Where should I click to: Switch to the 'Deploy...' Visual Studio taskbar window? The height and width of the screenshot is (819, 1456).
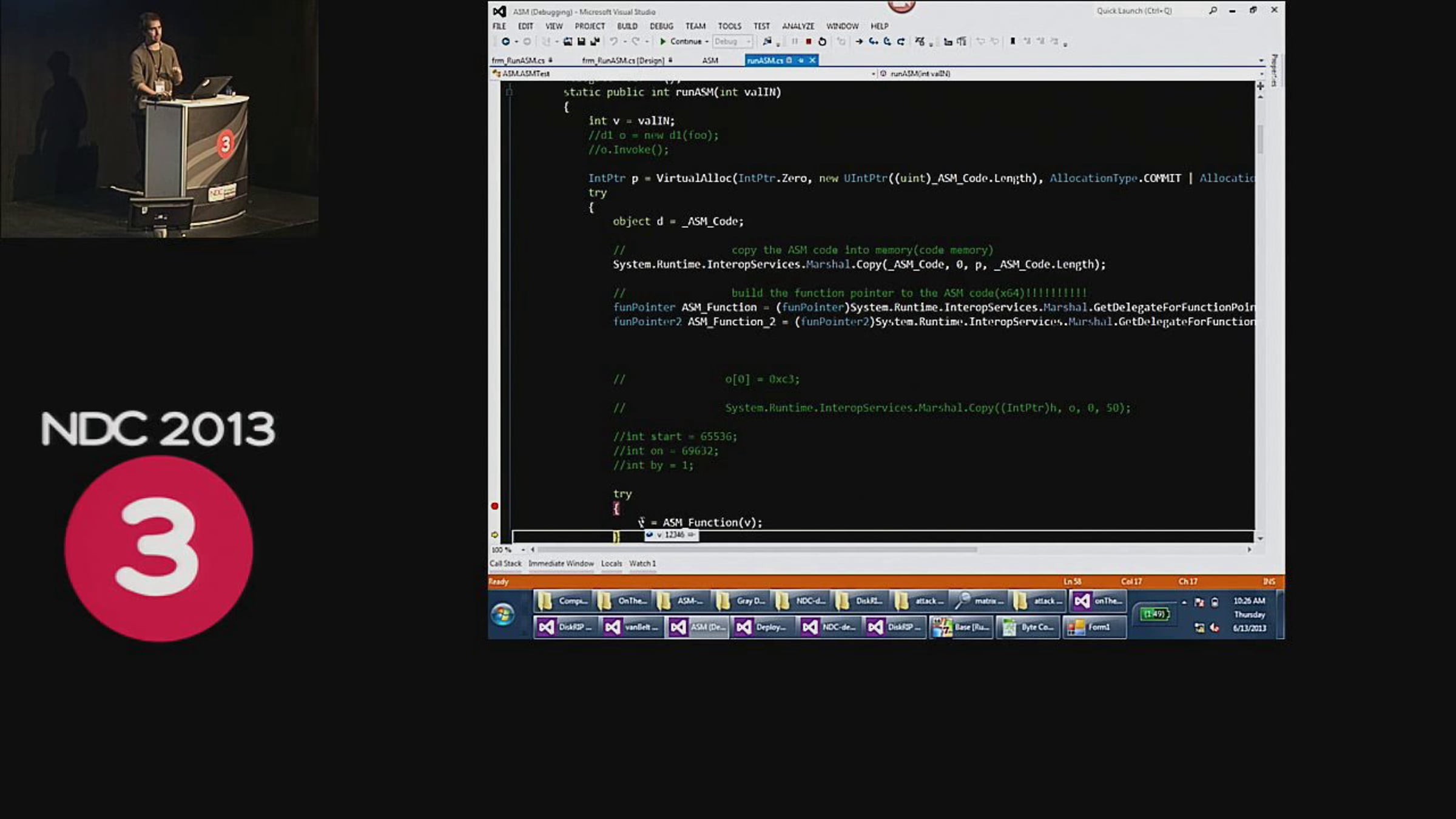point(763,627)
